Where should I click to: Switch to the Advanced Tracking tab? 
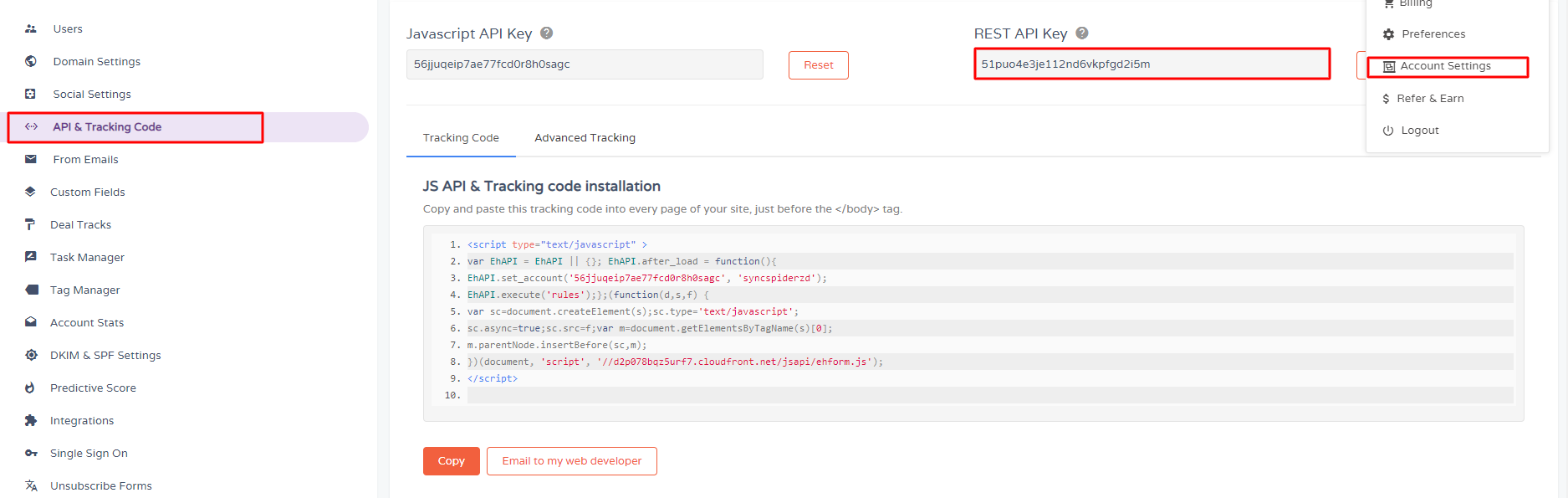click(585, 138)
